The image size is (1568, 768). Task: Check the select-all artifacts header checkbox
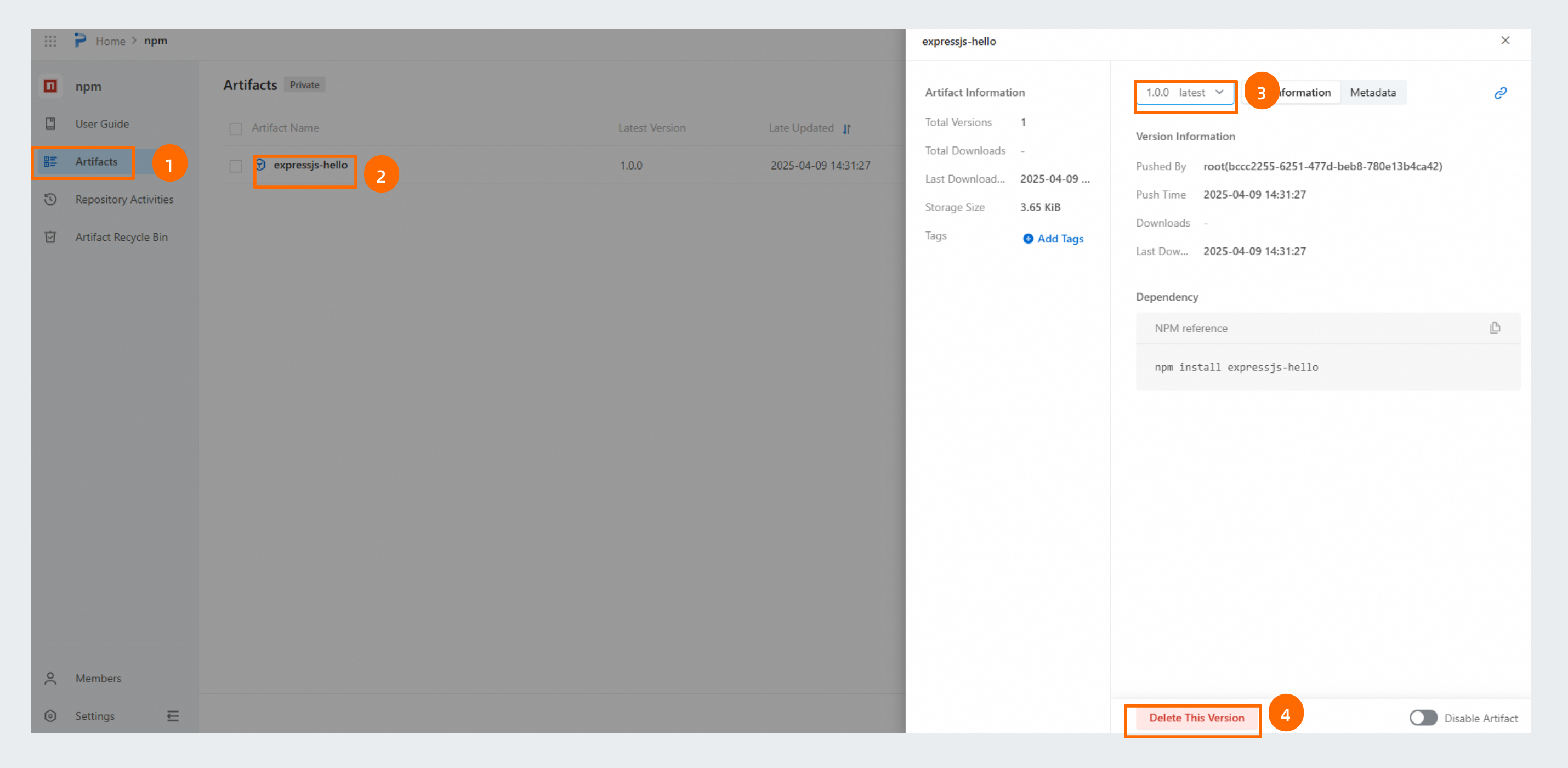[x=236, y=128]
